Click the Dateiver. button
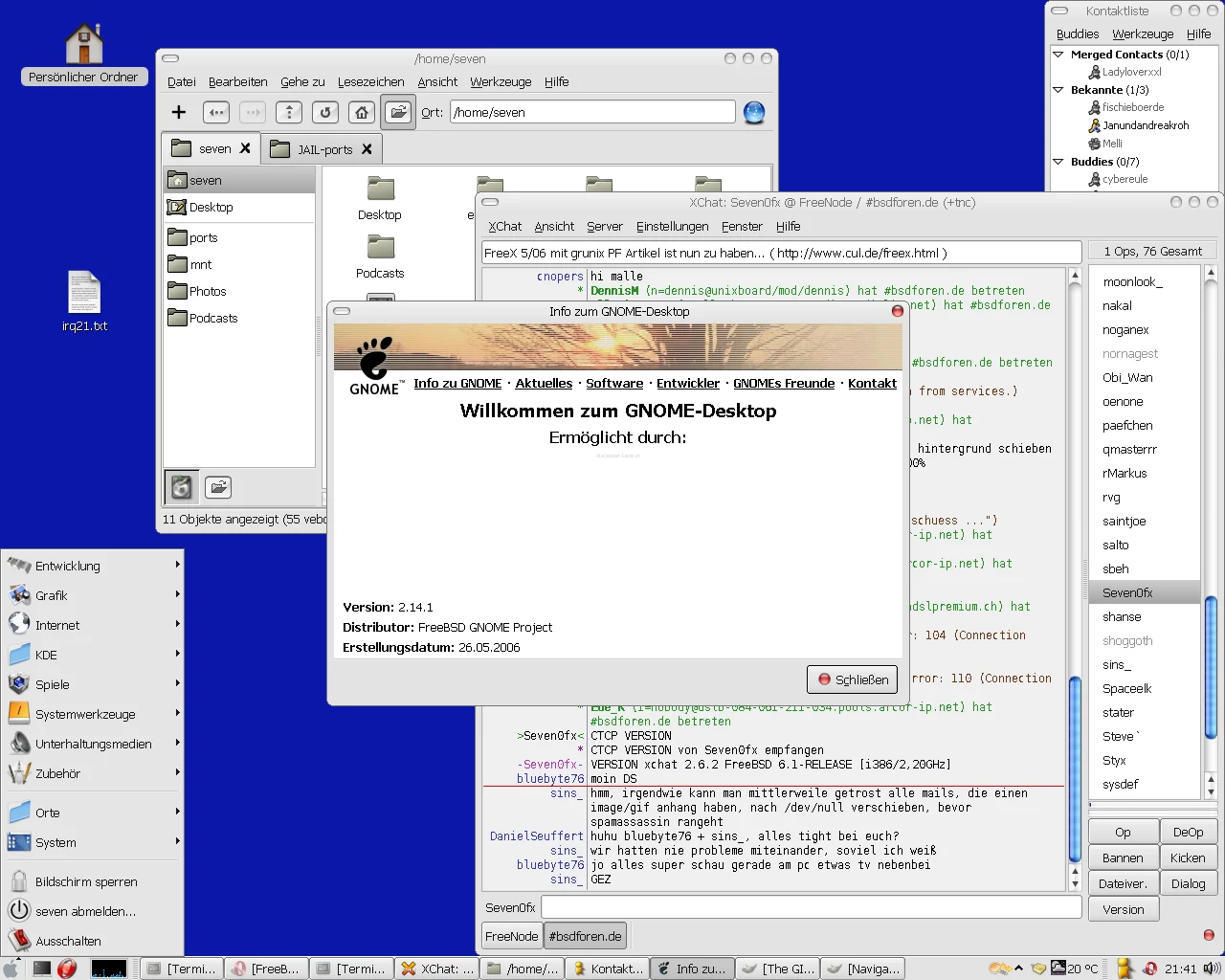1225x980 pixels. pyautogui.click(x=1123, y=884)
